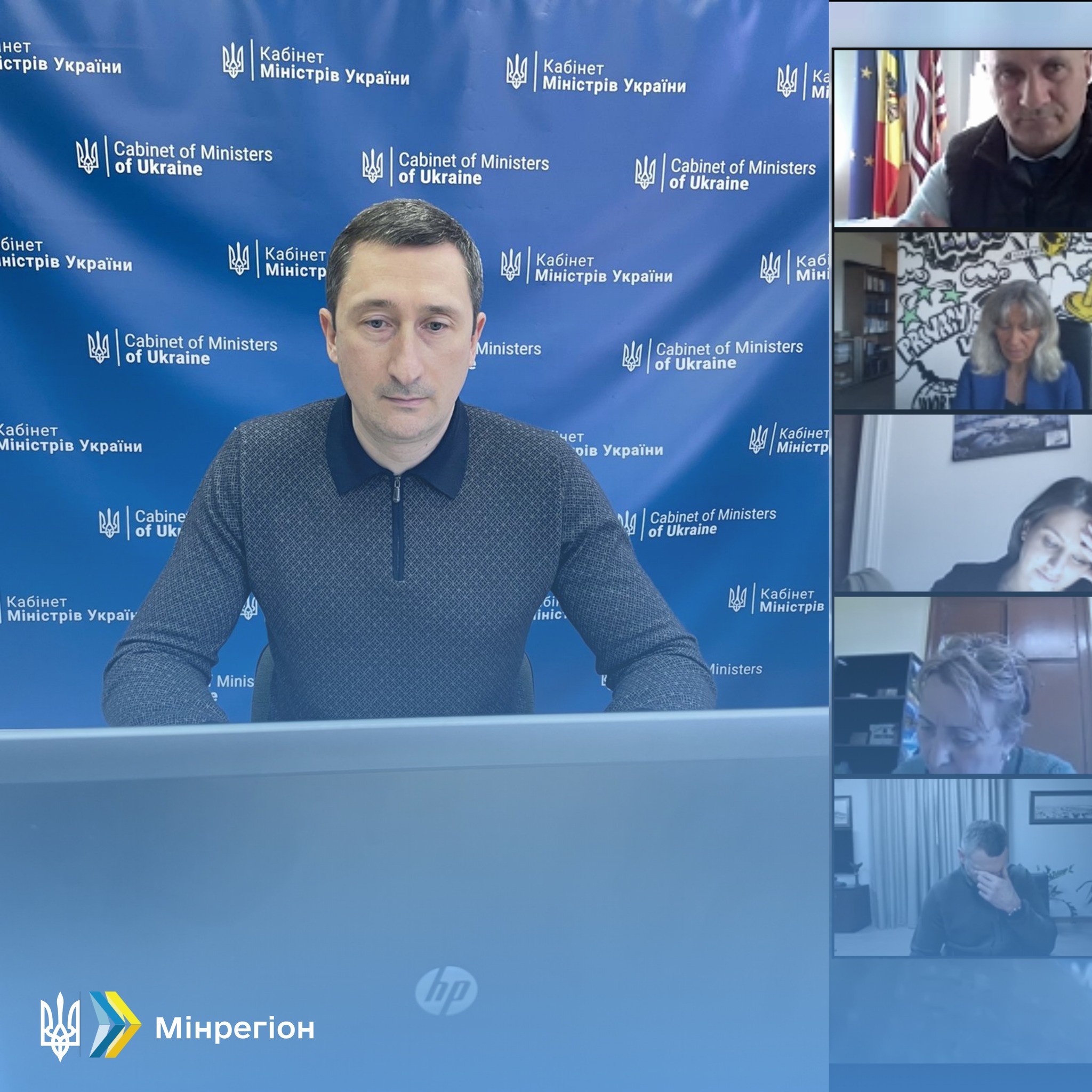
Task: Click the yellow-blue arrow Мінрегіон logo
Action: [x=115, y=1024]
